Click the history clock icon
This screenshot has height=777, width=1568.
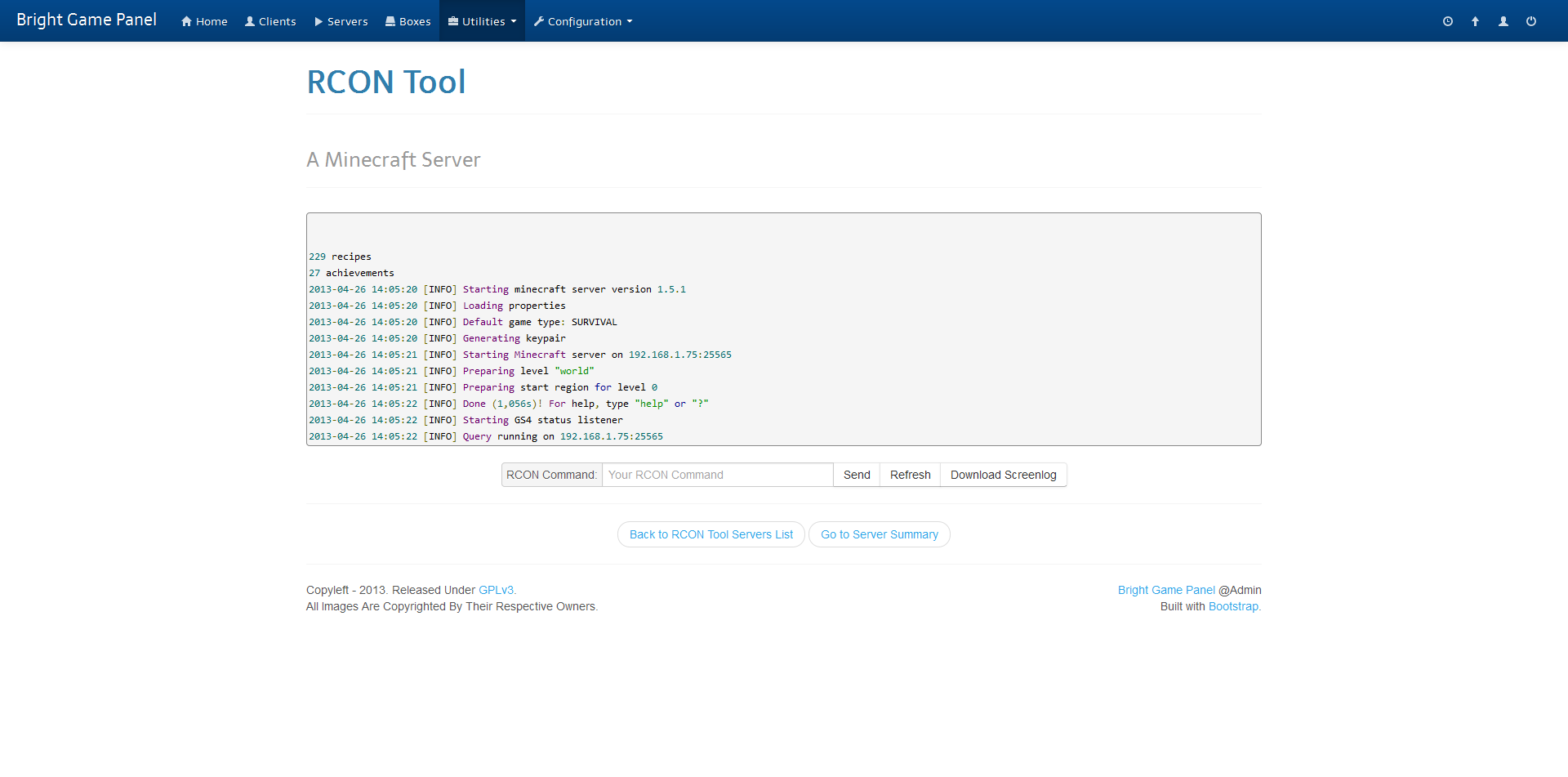pyautogui.click(x=1448, y=21)
